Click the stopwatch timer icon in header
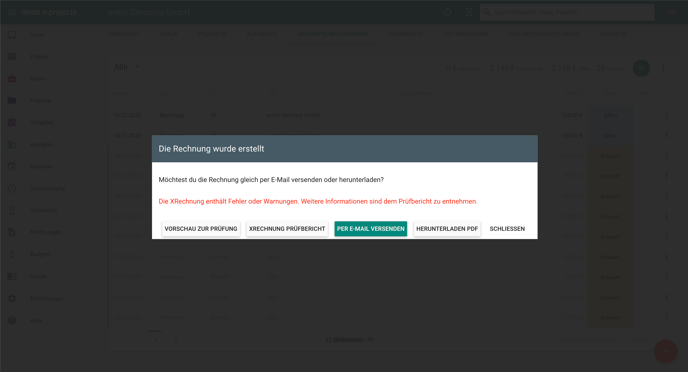Screen dimensions: 688x372 pos(447,12)
